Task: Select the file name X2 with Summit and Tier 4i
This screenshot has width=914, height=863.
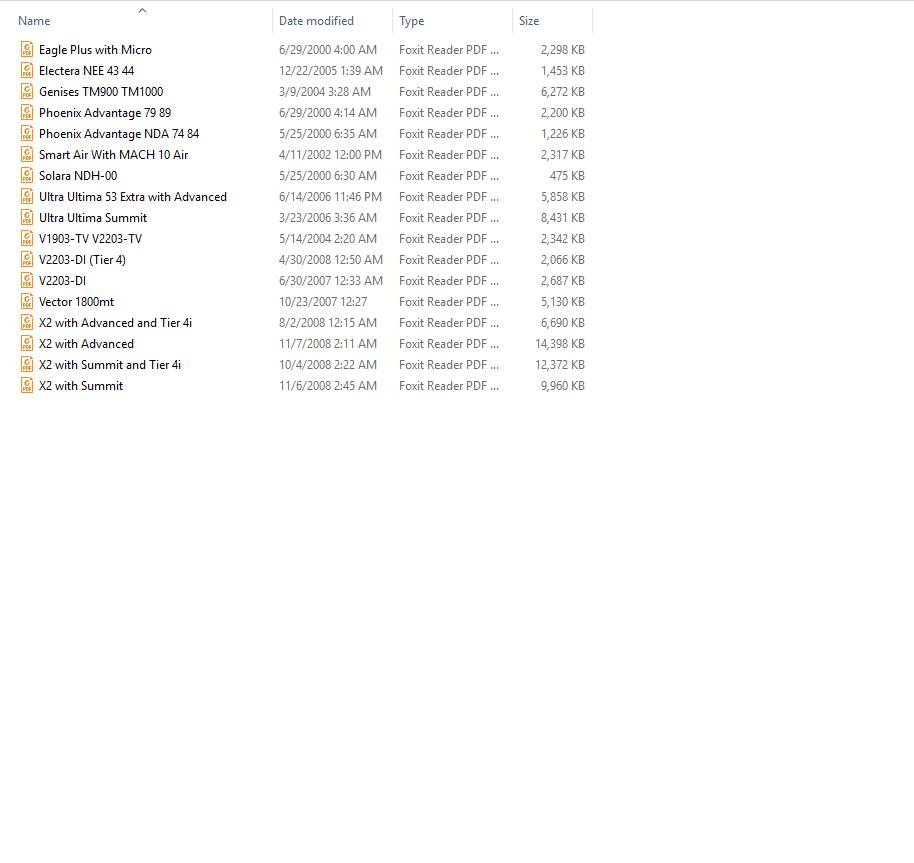Action: pos(110,364)
